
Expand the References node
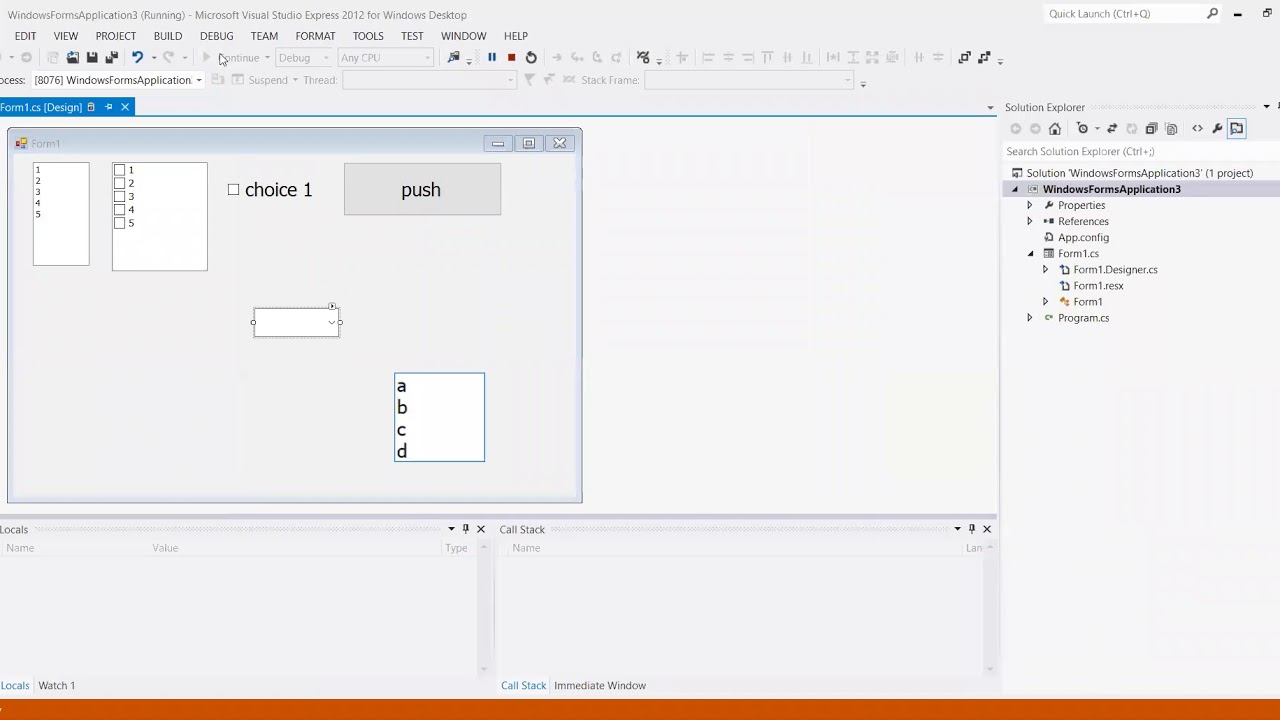pyautogui.click(x=1029, y=221)
